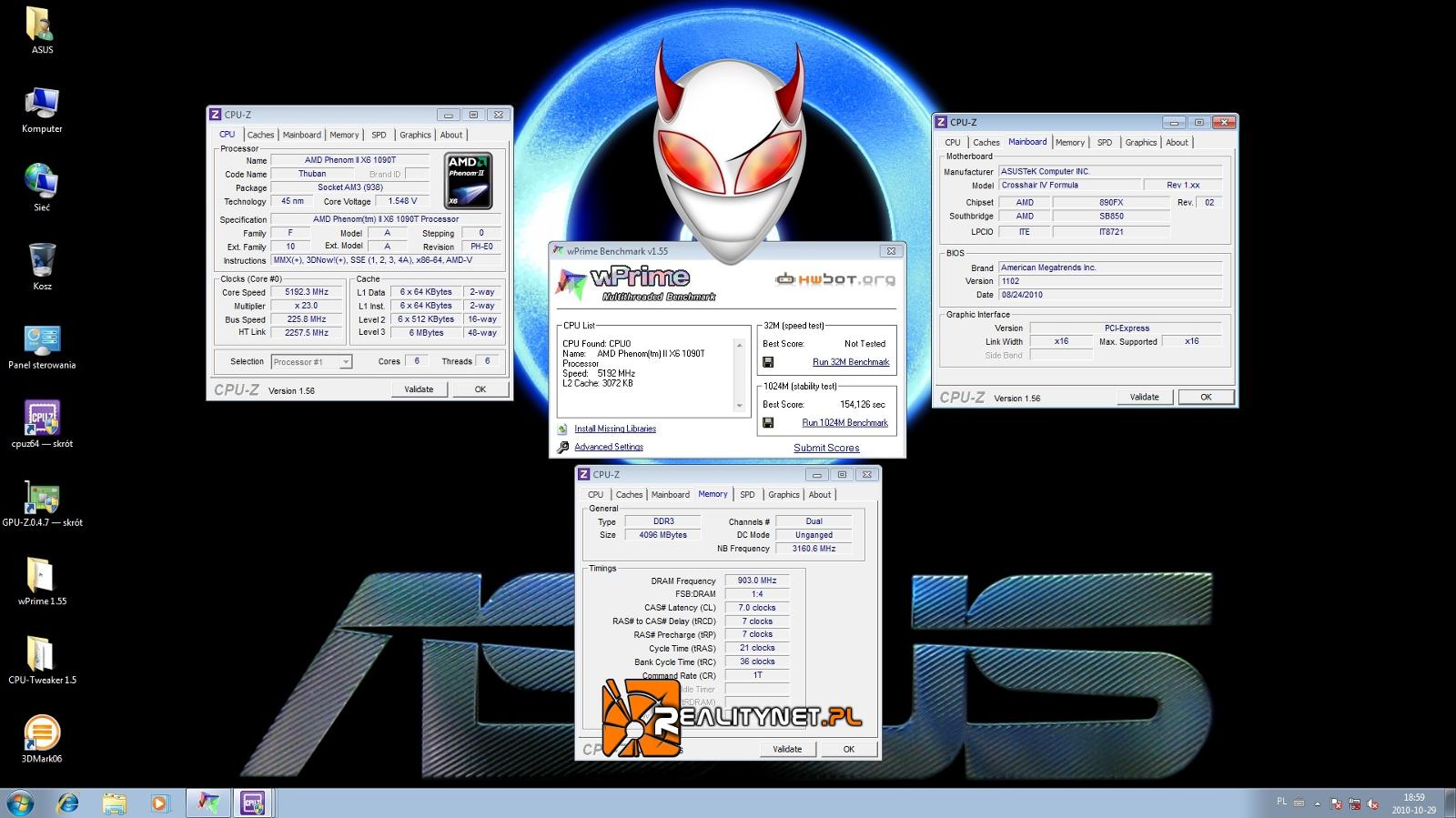
Task: Switch to Memory tab in left CPU-Z window
Action: tap(344, 135)
